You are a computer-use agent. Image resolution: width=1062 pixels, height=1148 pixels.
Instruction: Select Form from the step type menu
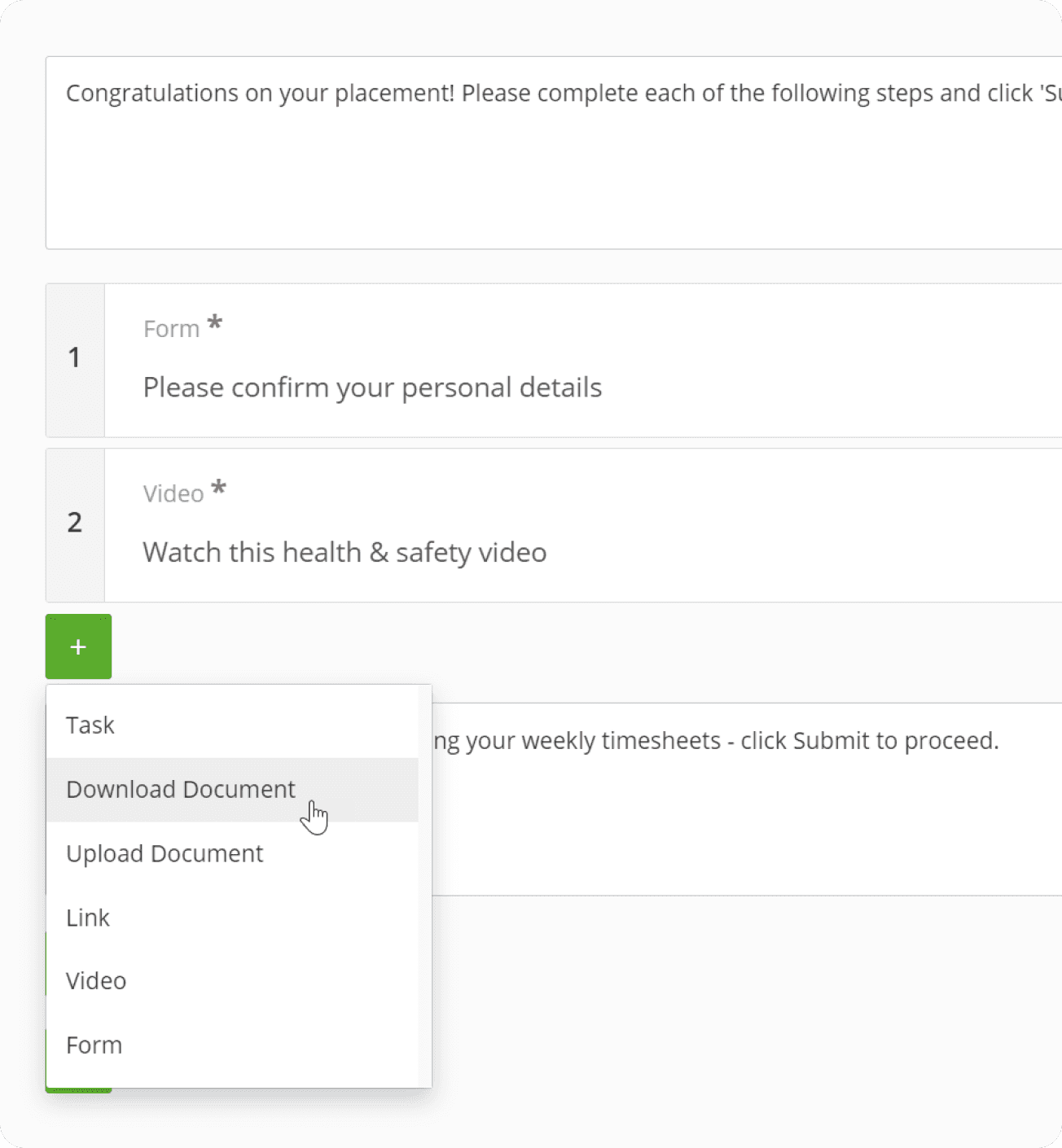tap(232, 1045)
